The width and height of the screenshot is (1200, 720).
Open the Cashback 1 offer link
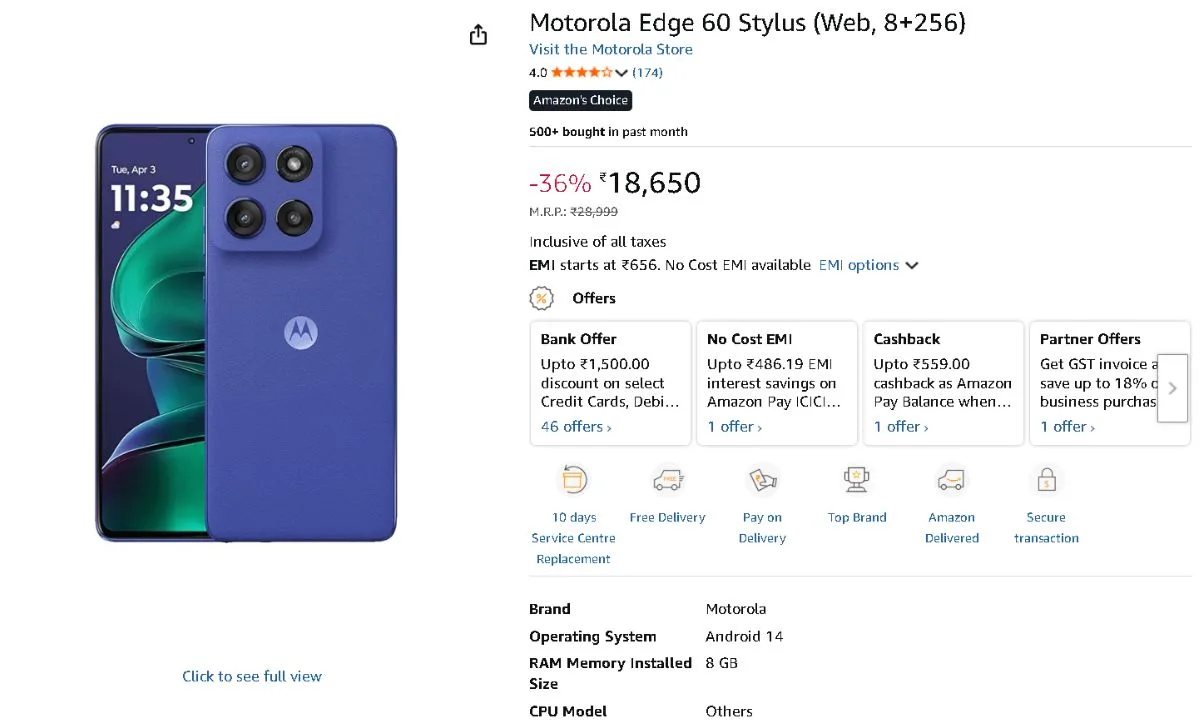click(x=900, y=427)
